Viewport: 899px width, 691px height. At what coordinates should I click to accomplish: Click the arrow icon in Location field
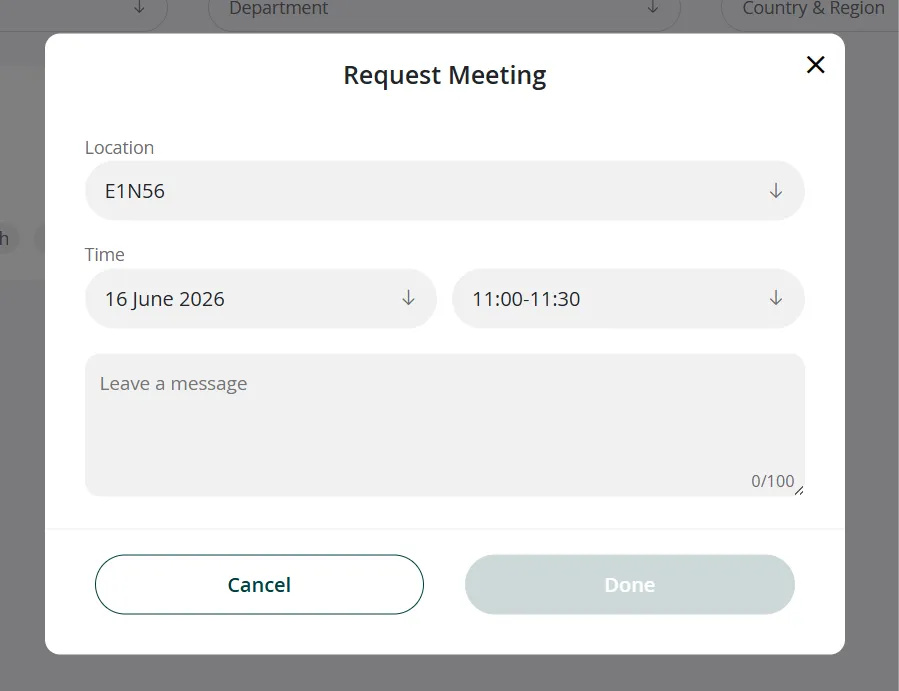pos(776,190)
